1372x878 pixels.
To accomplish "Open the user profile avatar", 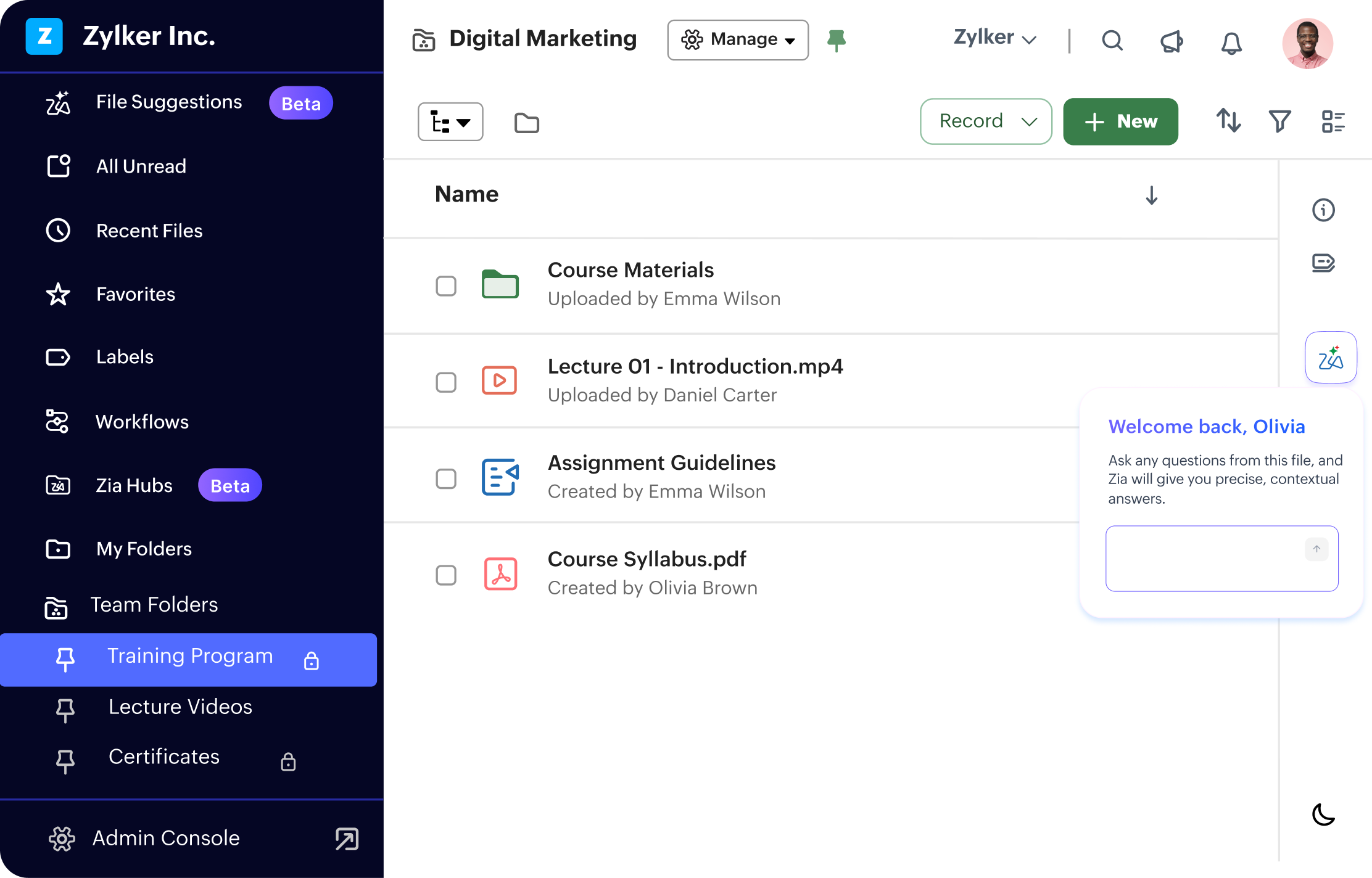I will (1307, 43).
